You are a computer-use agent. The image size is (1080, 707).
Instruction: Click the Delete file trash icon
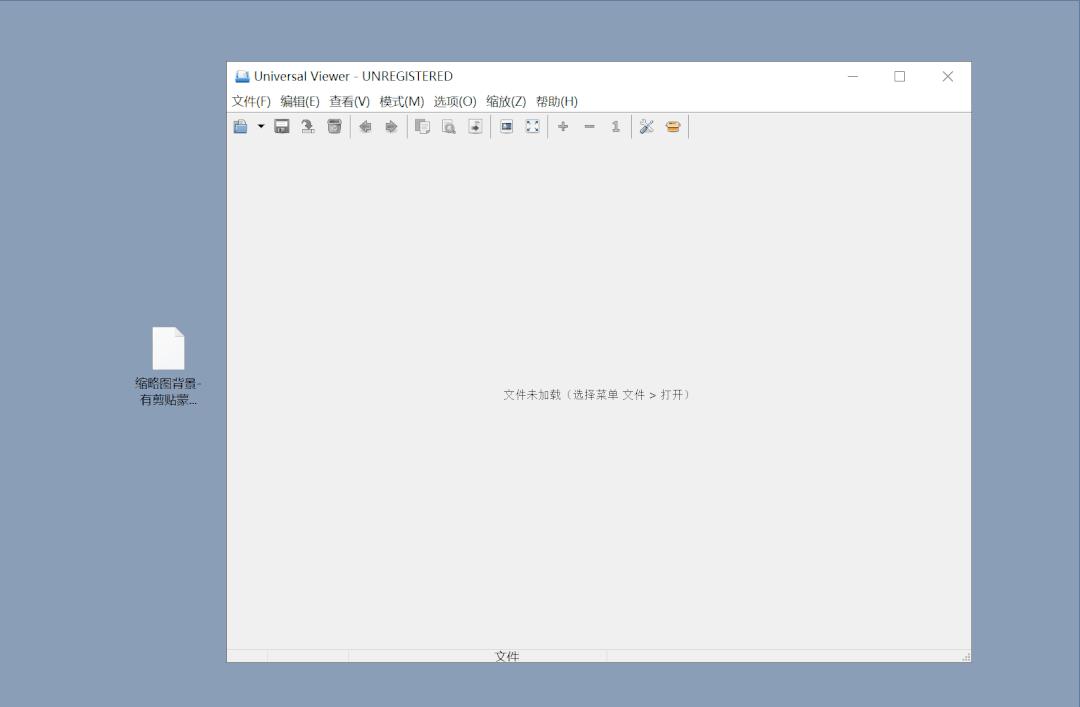(x=335, y=126)
